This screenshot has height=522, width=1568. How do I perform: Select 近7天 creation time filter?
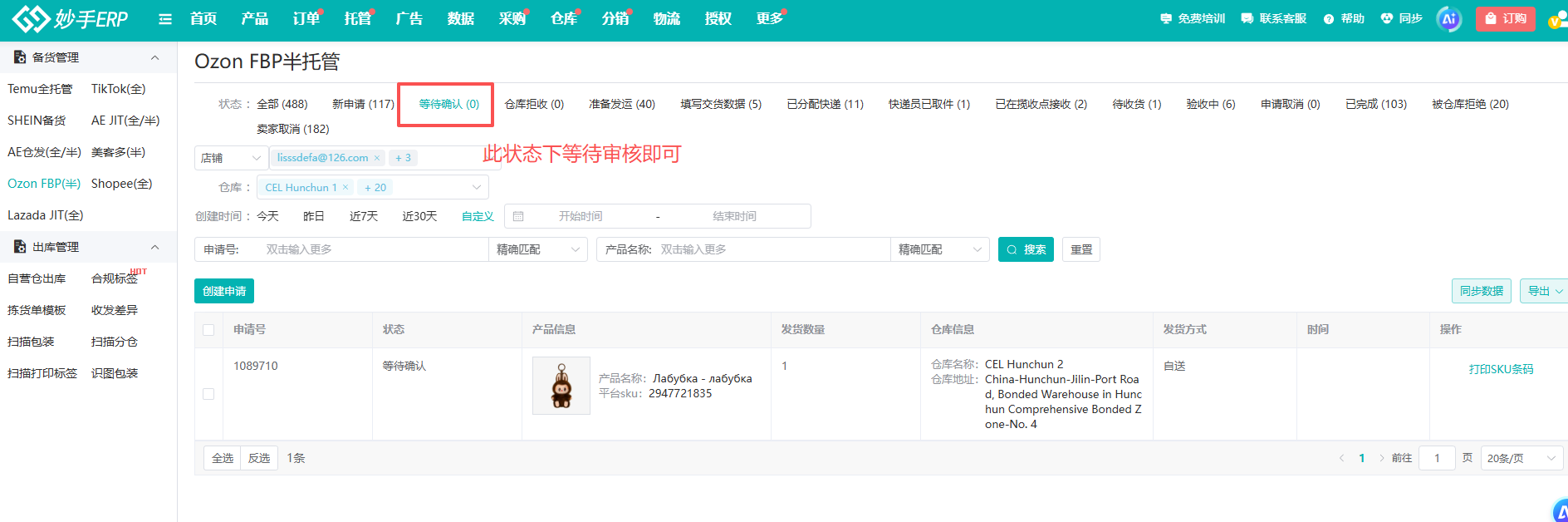click(x=364, y=216)
